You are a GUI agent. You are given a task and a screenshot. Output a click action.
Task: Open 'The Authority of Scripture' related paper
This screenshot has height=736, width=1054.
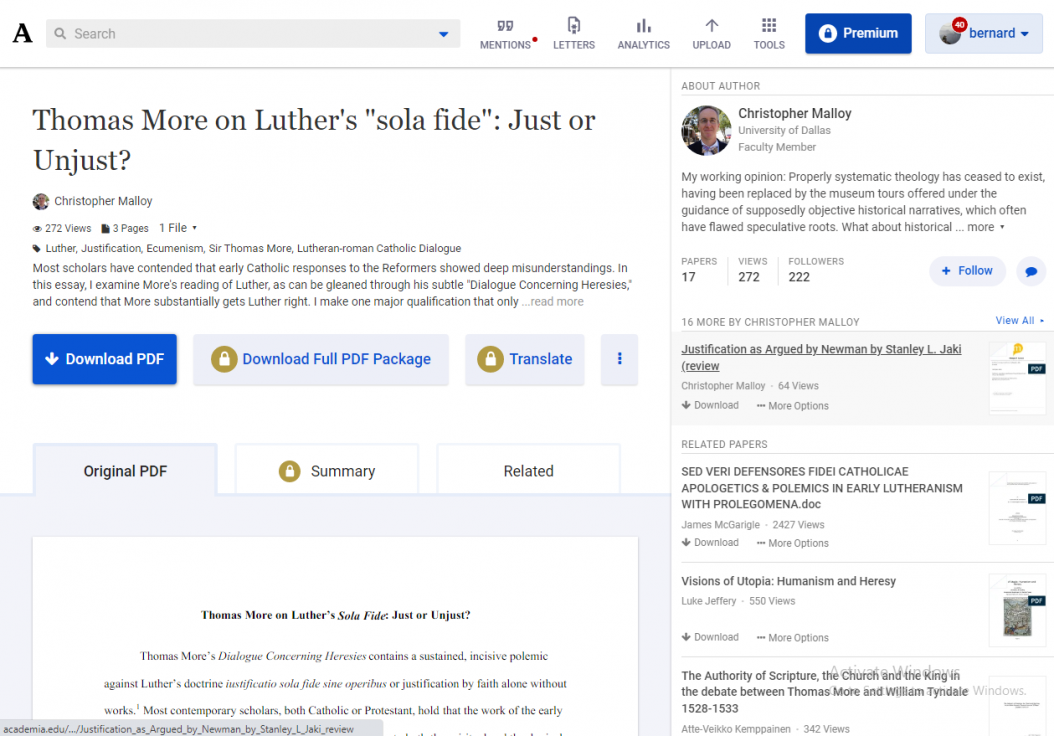pyautogui.click(x=824, y=692)
